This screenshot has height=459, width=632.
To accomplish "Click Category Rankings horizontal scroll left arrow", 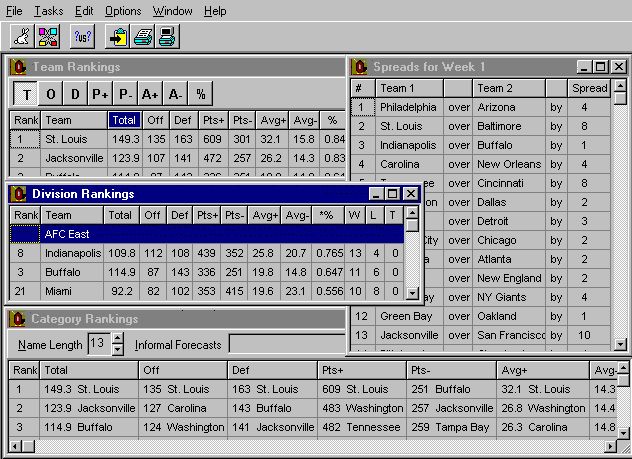I will 15,446.
